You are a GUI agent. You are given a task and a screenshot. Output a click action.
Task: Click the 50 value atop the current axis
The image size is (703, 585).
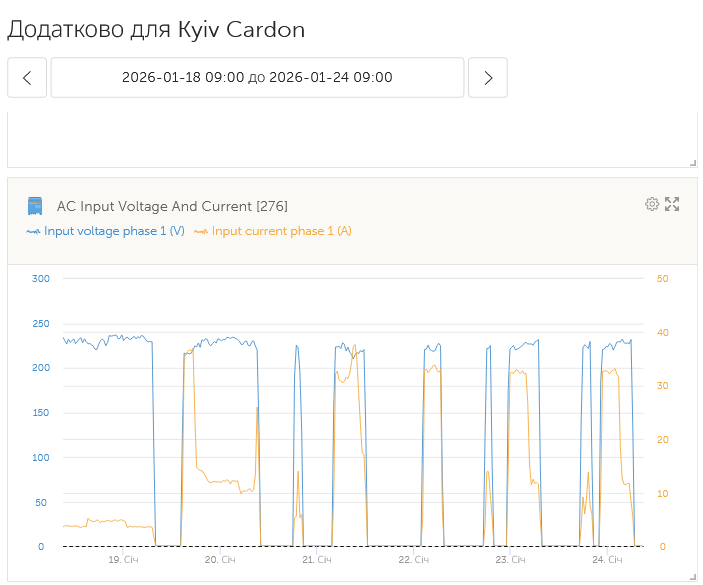tap(662, 278)
